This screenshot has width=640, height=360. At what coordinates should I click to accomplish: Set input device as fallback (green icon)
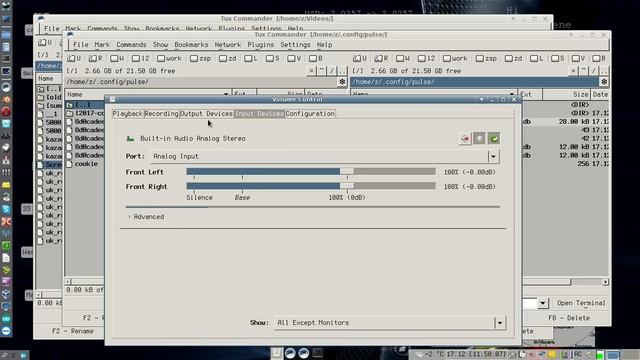(x=493, y=139)
